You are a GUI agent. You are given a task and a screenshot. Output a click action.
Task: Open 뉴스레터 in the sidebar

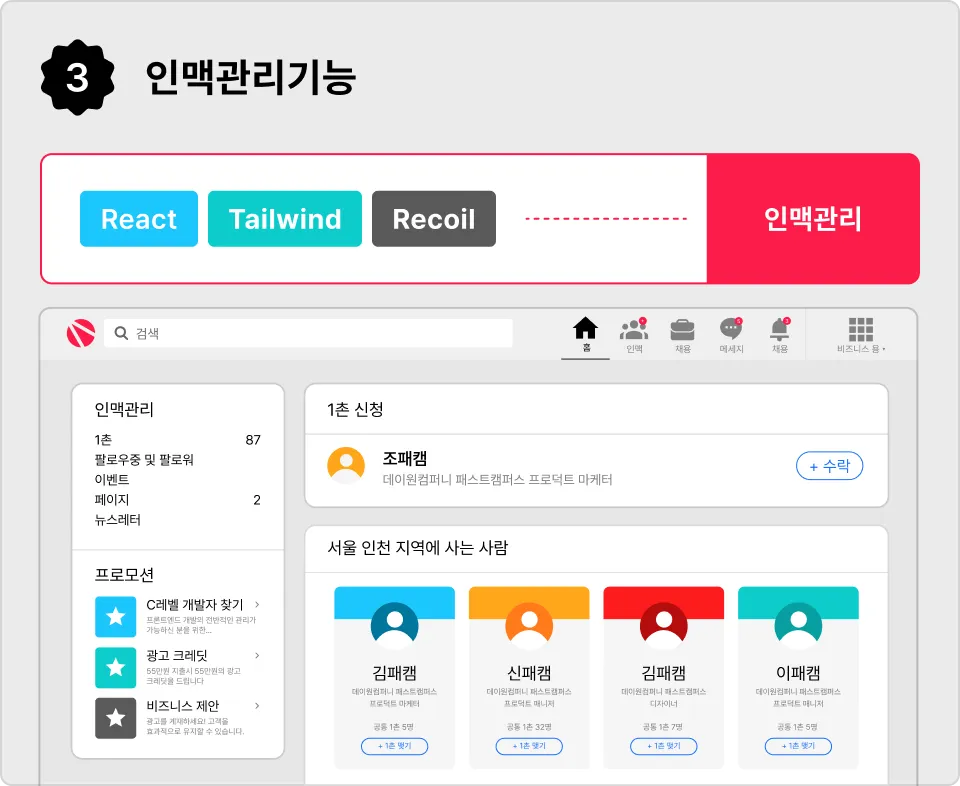118,520
